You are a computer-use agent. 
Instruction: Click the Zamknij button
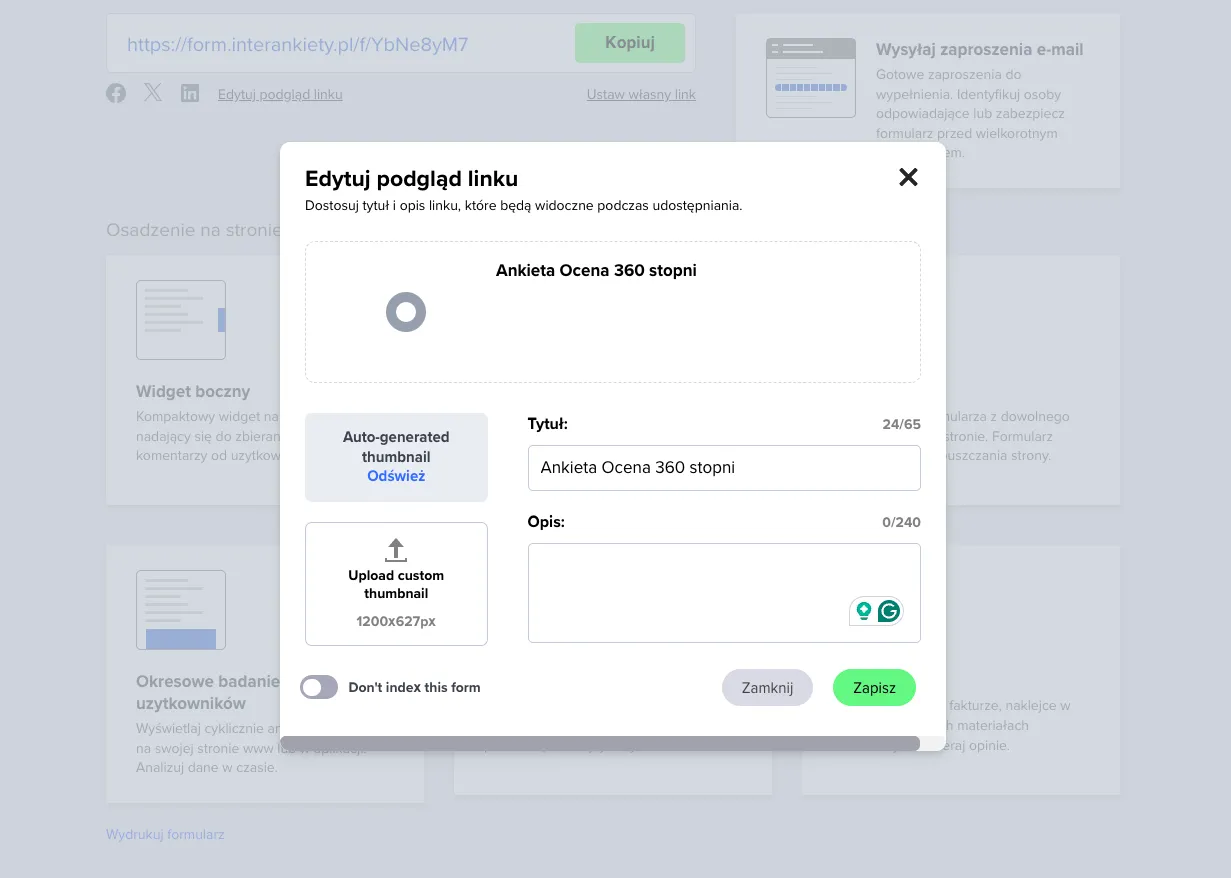coord(767,688)
